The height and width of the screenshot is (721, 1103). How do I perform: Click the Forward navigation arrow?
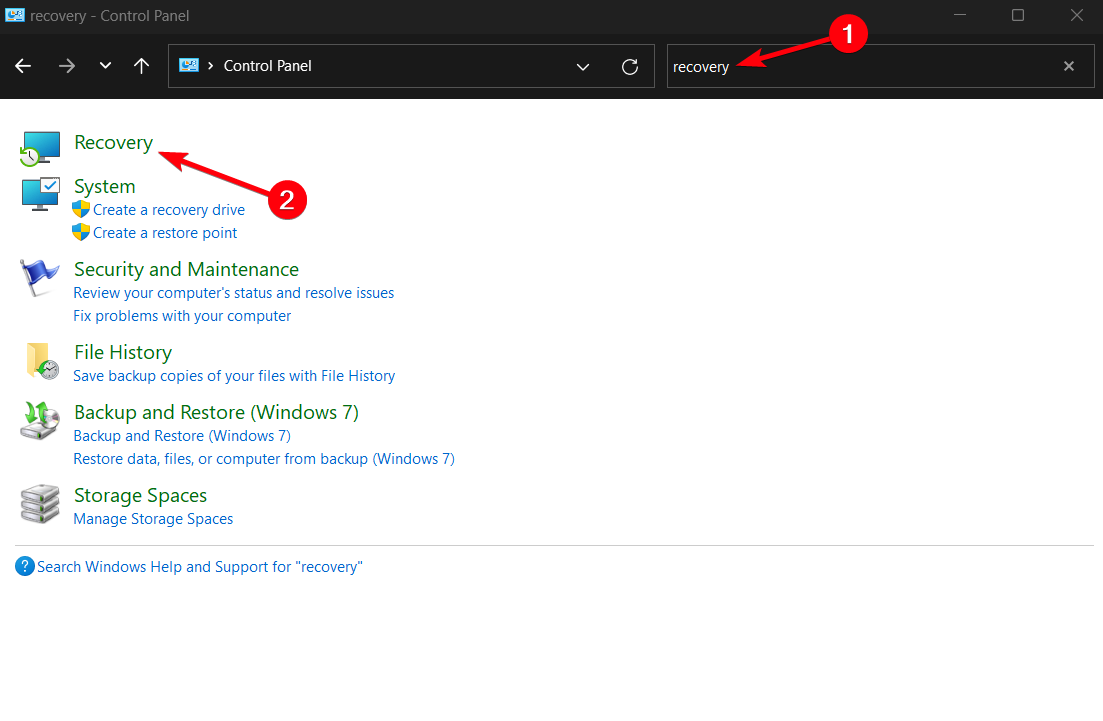[67, 66]
